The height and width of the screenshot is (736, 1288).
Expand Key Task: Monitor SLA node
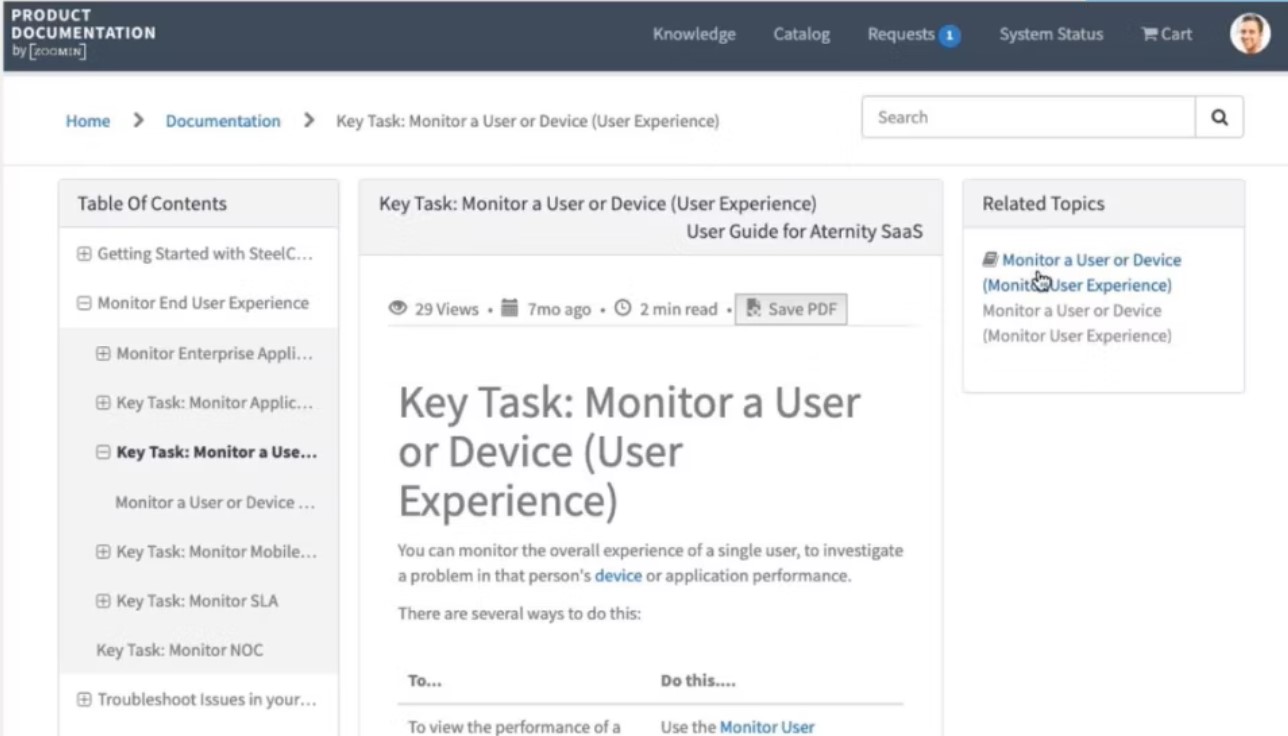point(103,601)
